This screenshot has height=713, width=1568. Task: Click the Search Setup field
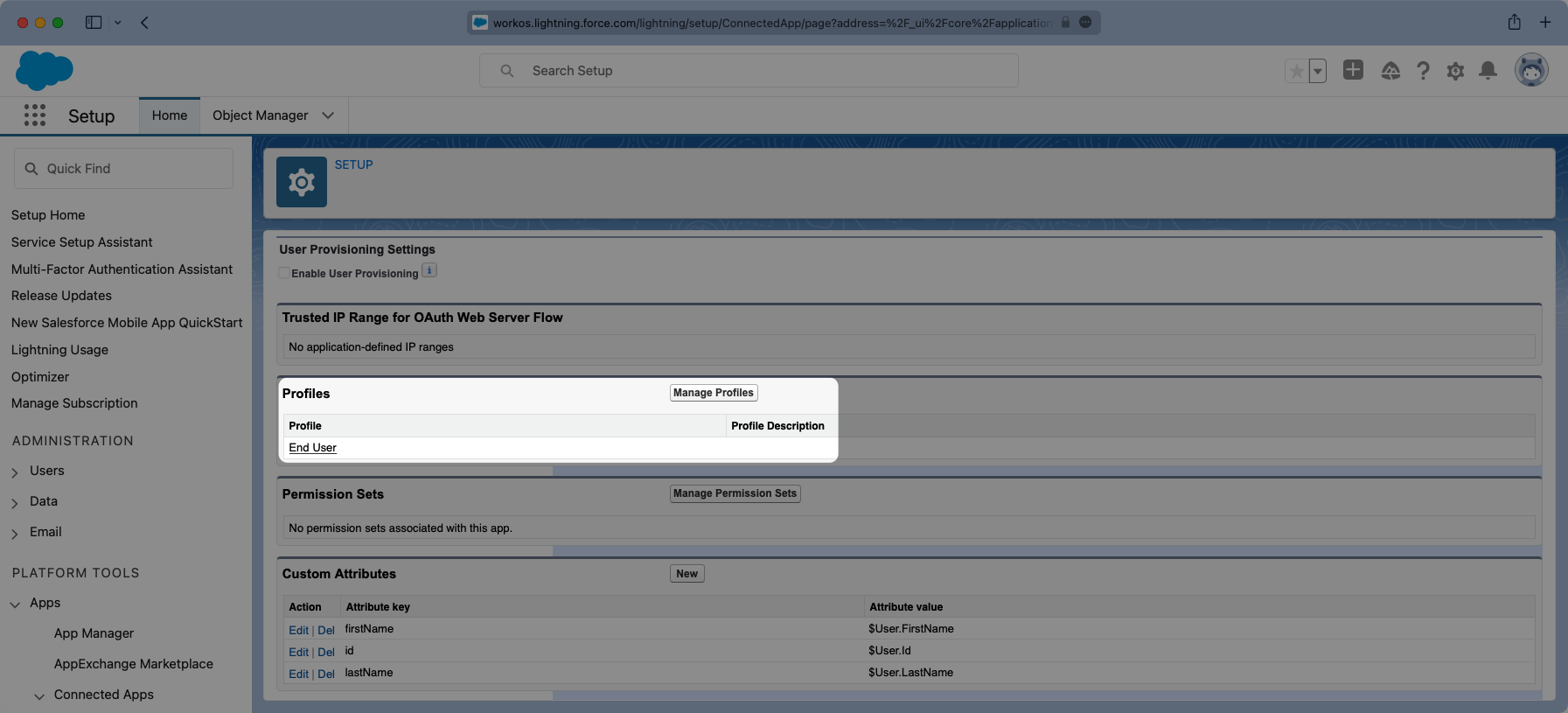click(x=749, y=71)
